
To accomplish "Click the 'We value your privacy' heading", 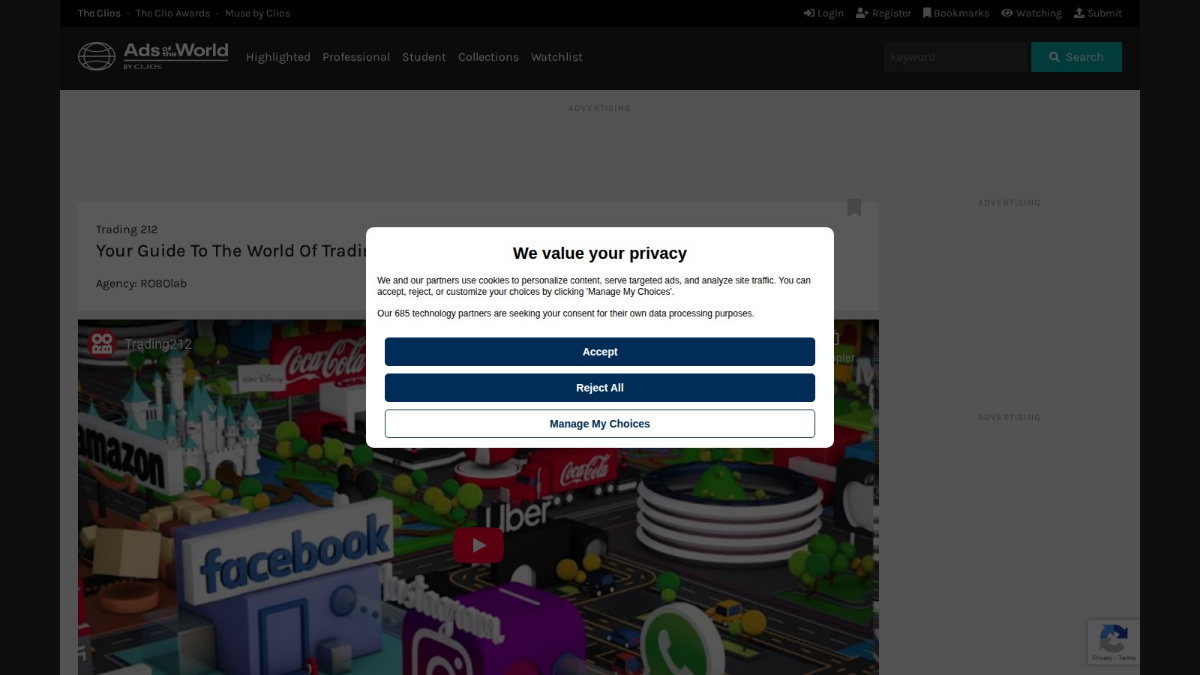I will click(600, 253).
